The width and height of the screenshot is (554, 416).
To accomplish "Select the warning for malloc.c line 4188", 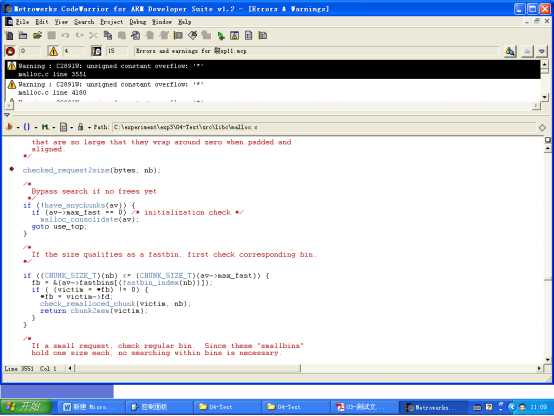I will (x=273, y=88).
